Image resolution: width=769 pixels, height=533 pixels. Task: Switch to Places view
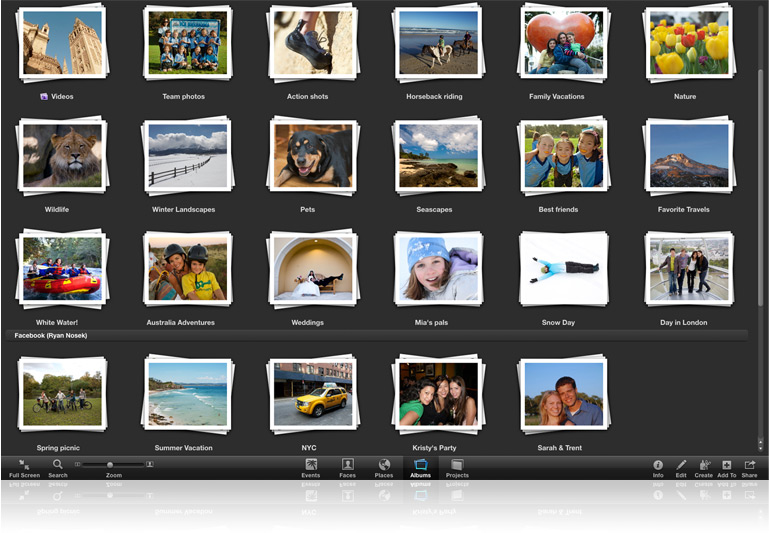384,468
